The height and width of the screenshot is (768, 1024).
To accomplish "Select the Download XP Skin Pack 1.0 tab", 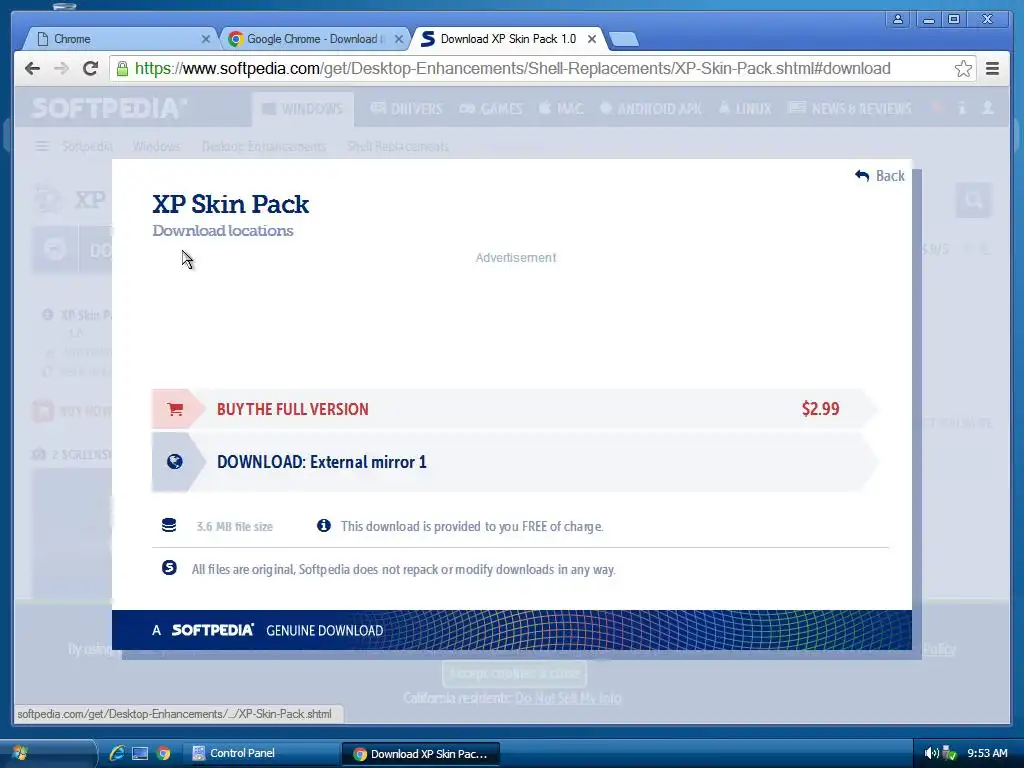I will pyautogui.click(x=508, y=39).
